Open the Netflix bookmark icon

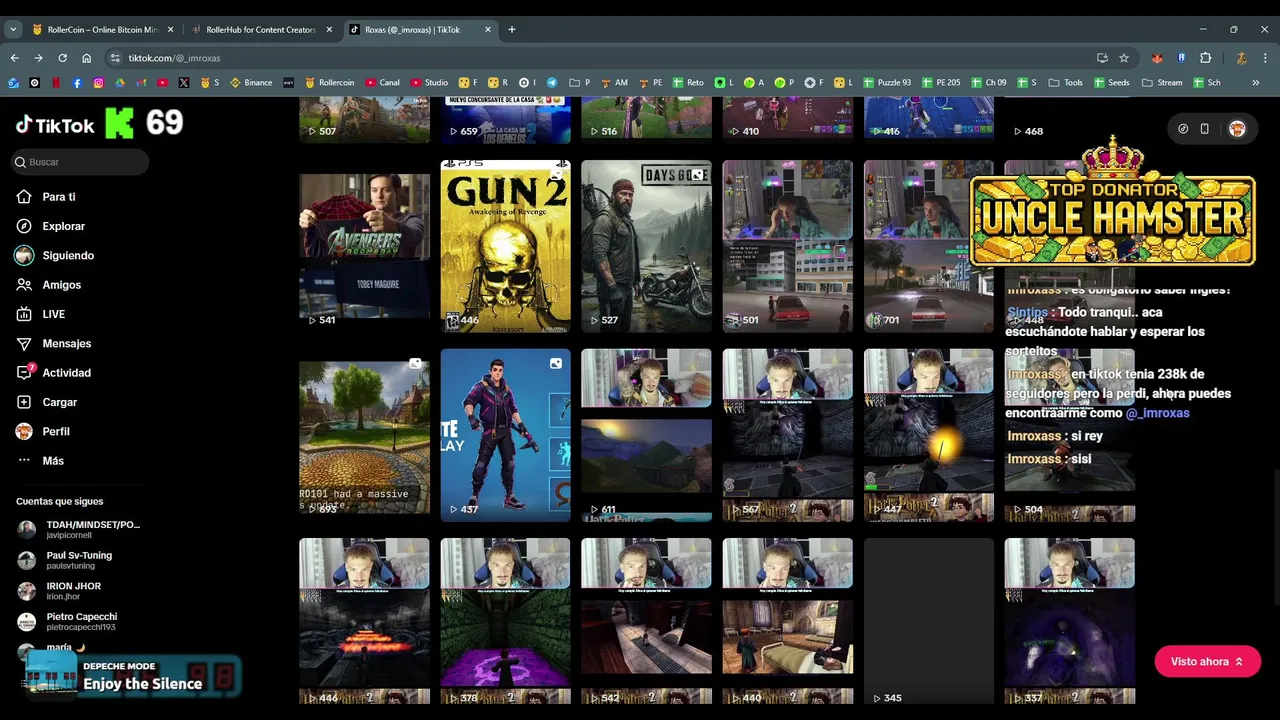pyautogui.click(x=56, y=83)
